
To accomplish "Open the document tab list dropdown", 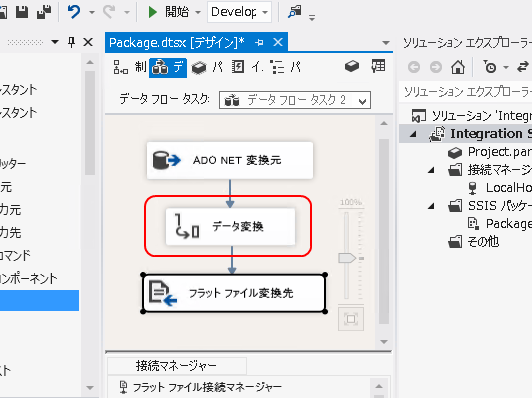I will 386,43.
